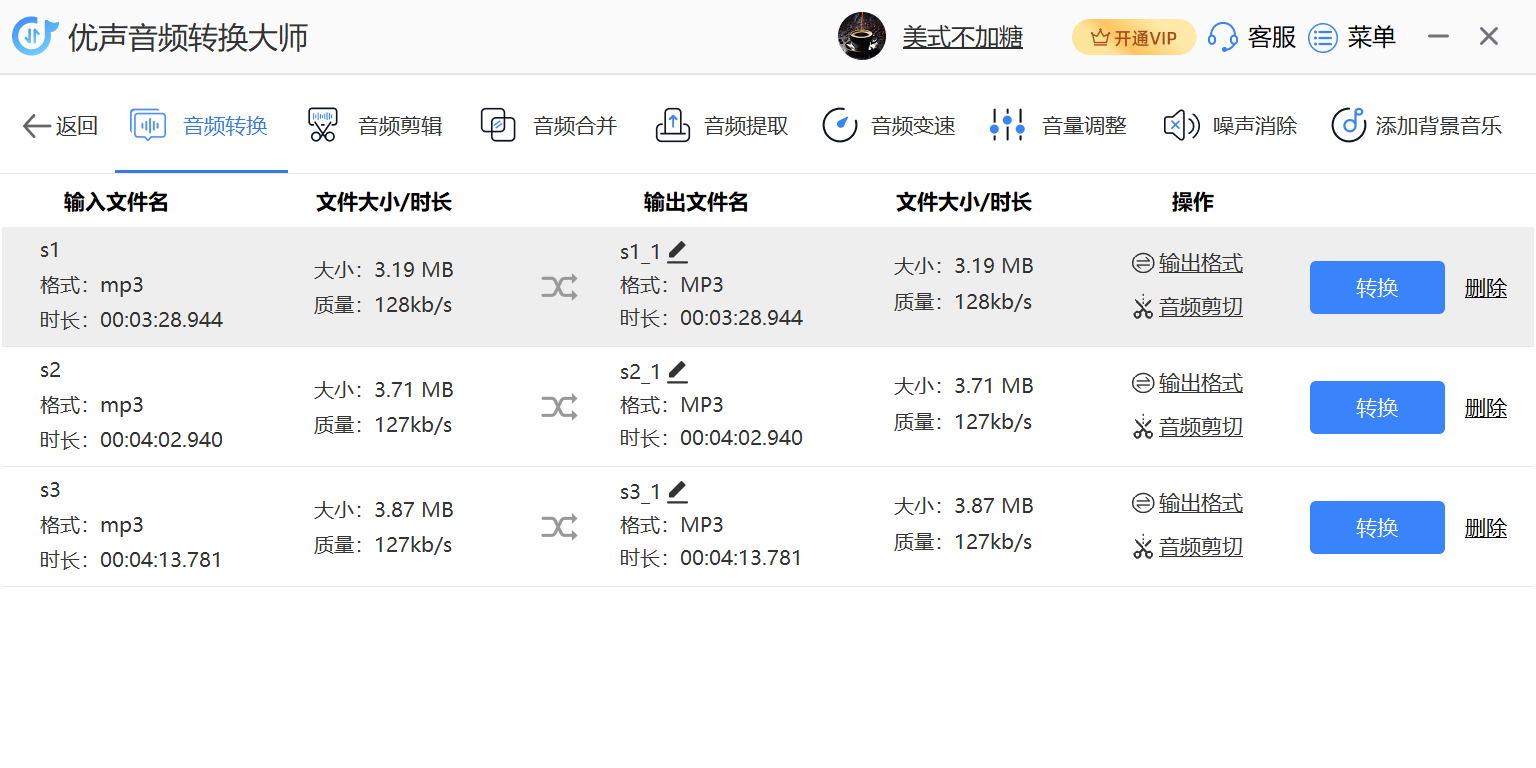Go back using the 返回 button
1536x768 pixels.
[x=60, y=126]
